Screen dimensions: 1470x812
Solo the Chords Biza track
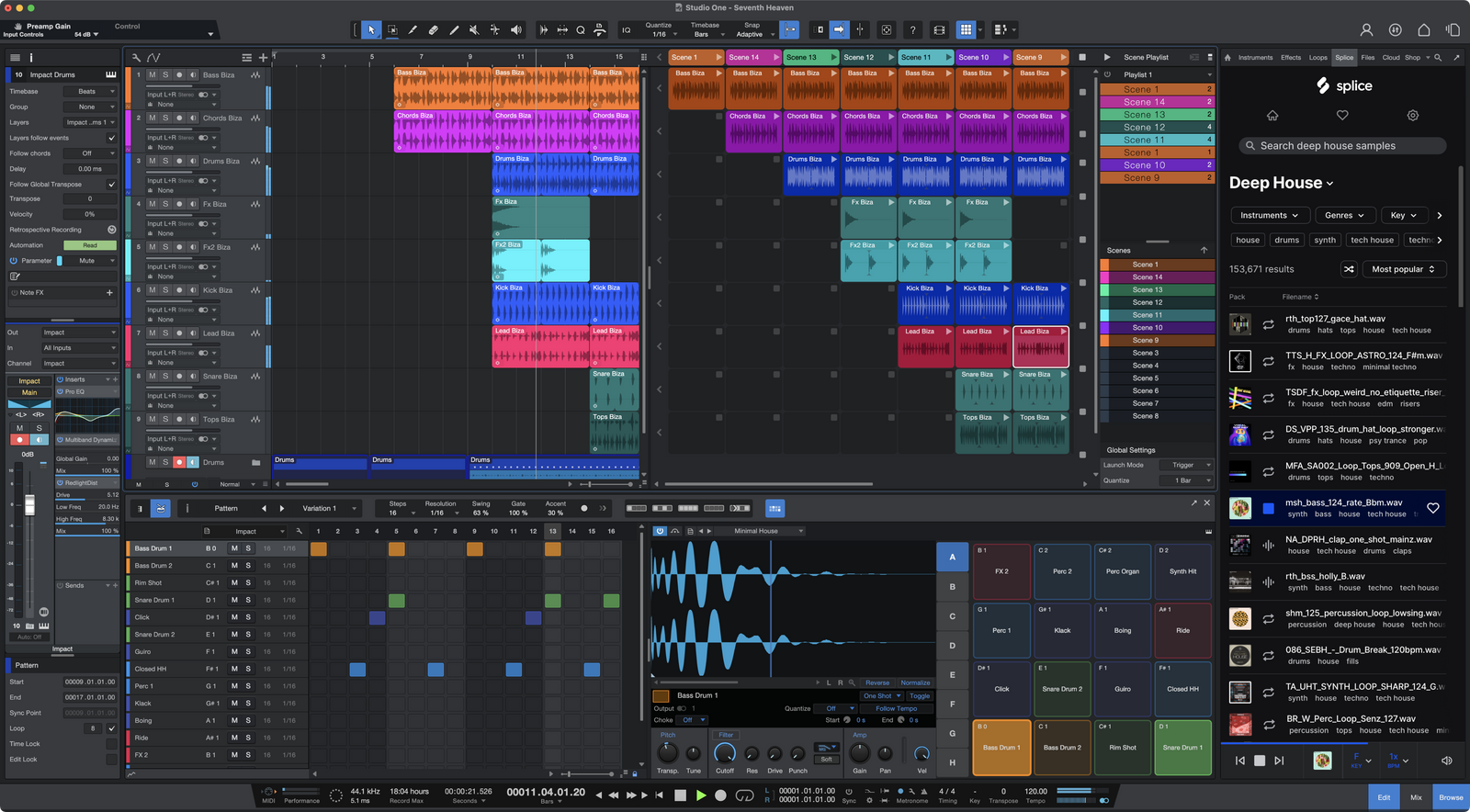tap(165, 118)
